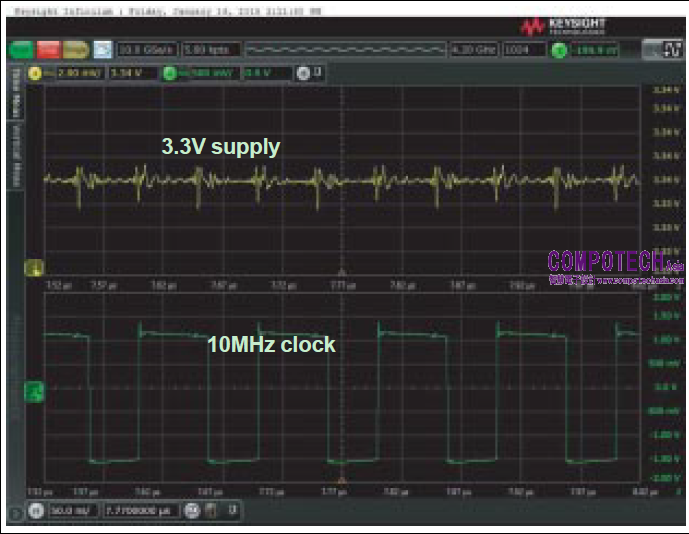Click the yellow Single acquisition button
Image resolution: width=689 pixels, height=534 pixels.
point(75,49)
